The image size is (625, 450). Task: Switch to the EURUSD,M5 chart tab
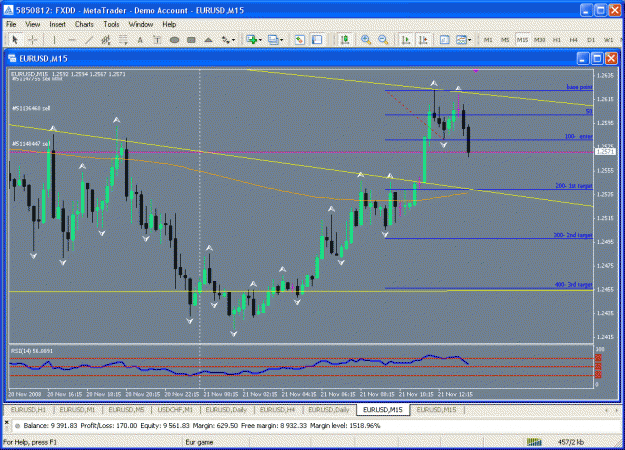coord(126,410)
